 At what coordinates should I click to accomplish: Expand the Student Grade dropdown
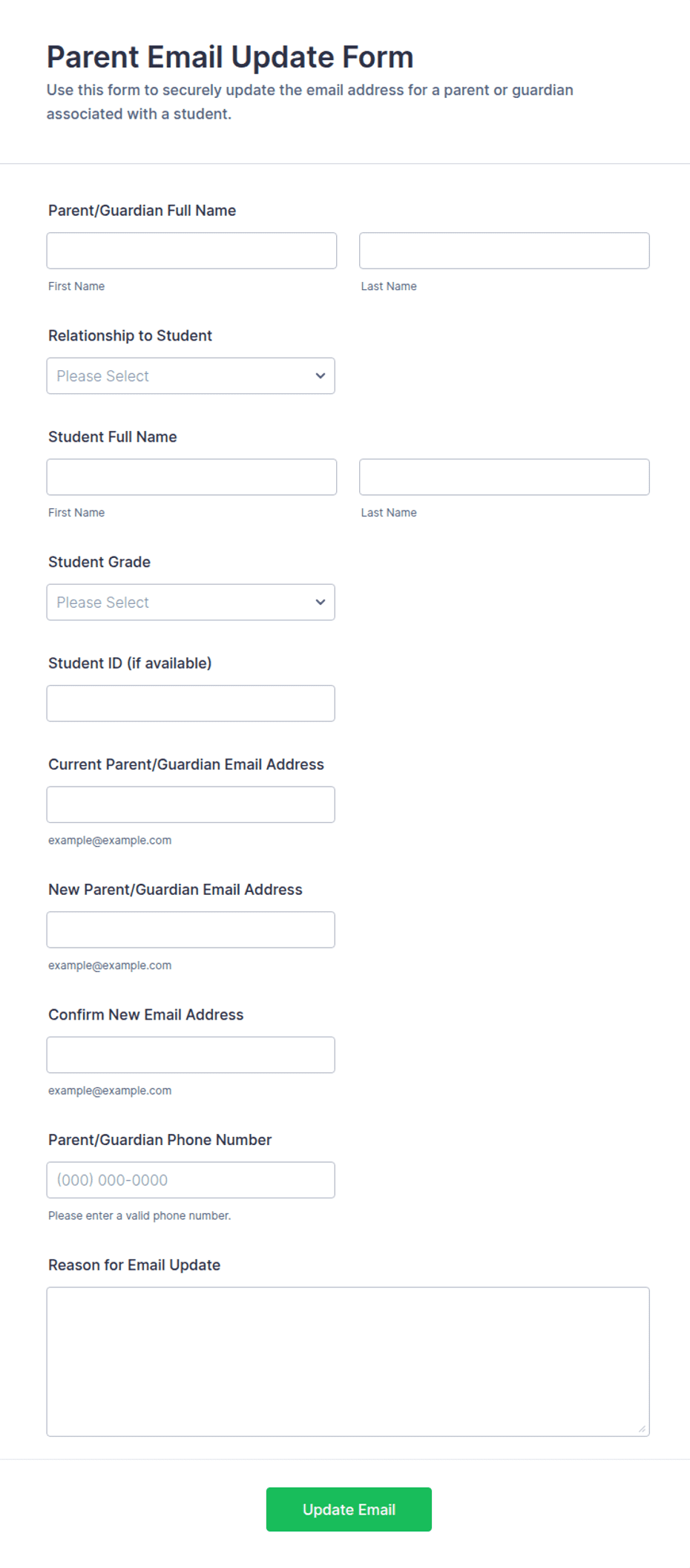point(191,603)
